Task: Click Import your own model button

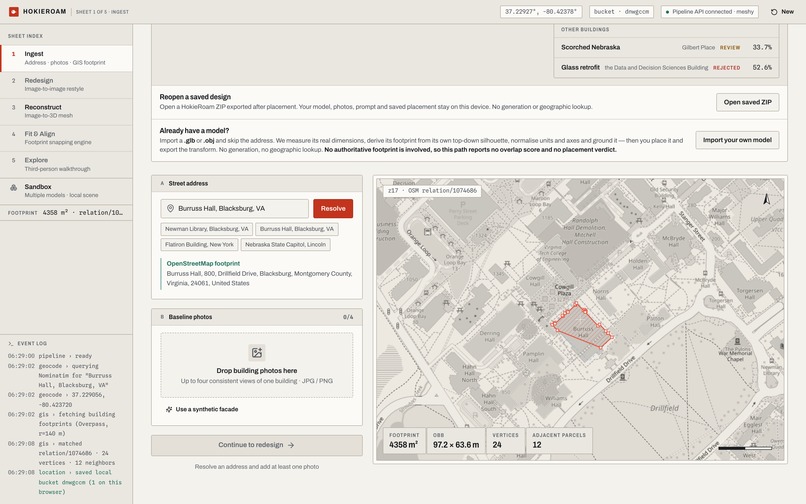Action: [737, 140]
